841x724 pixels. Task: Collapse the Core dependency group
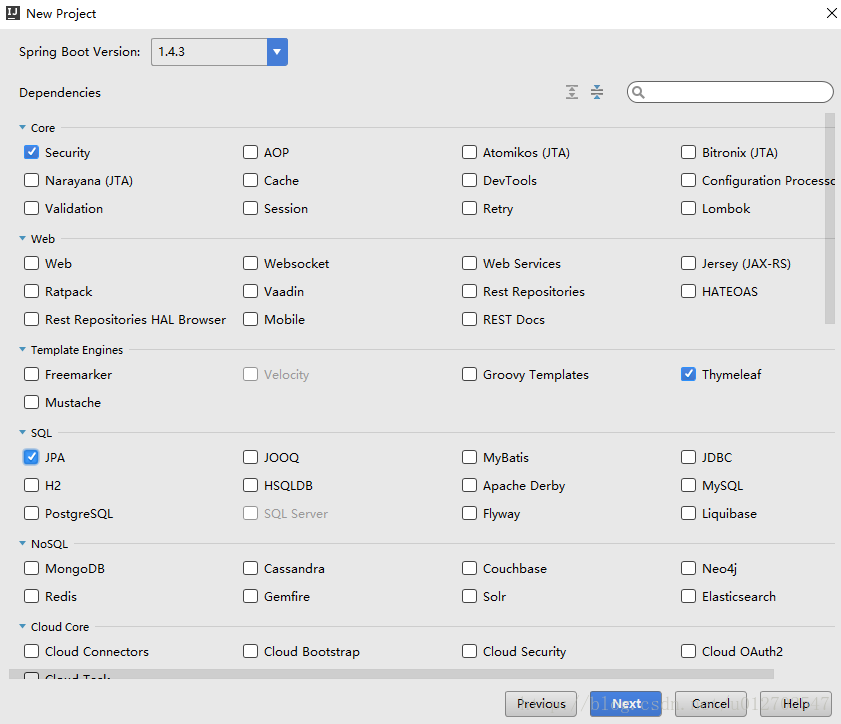point(23,128)
